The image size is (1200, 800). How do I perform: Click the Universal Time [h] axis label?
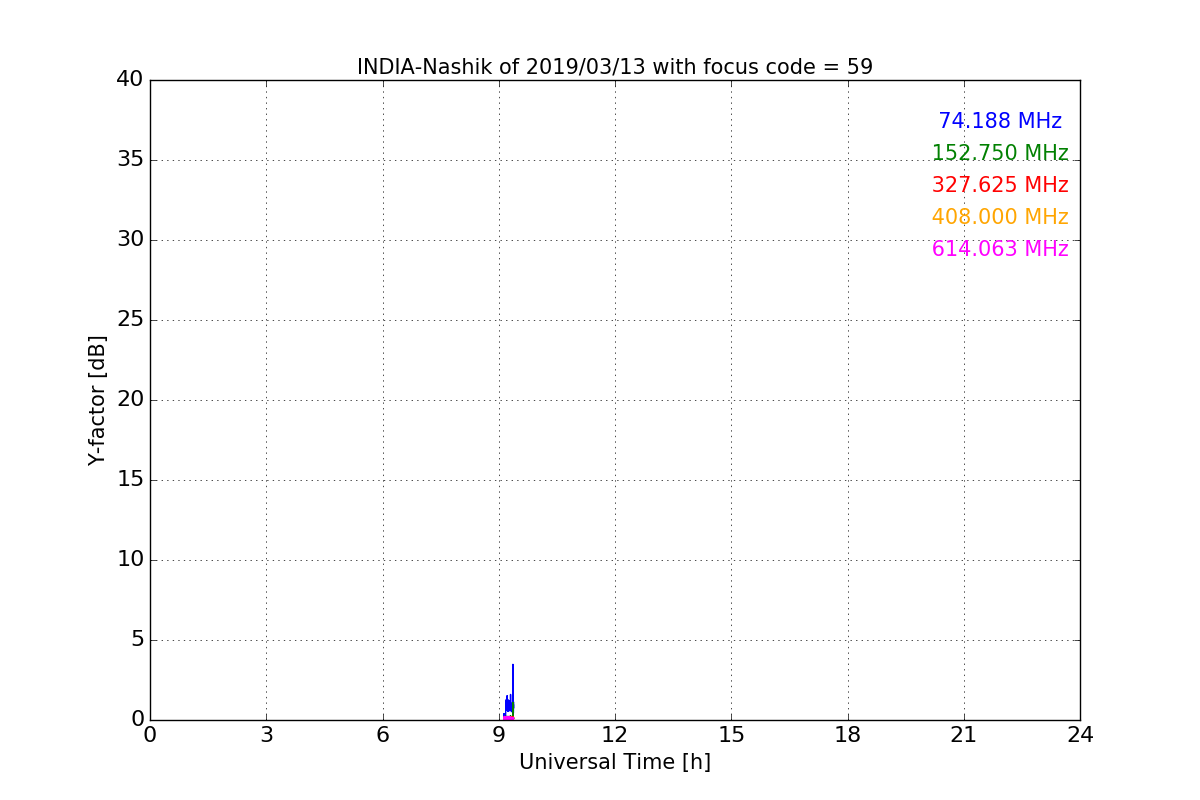(615, 762)
